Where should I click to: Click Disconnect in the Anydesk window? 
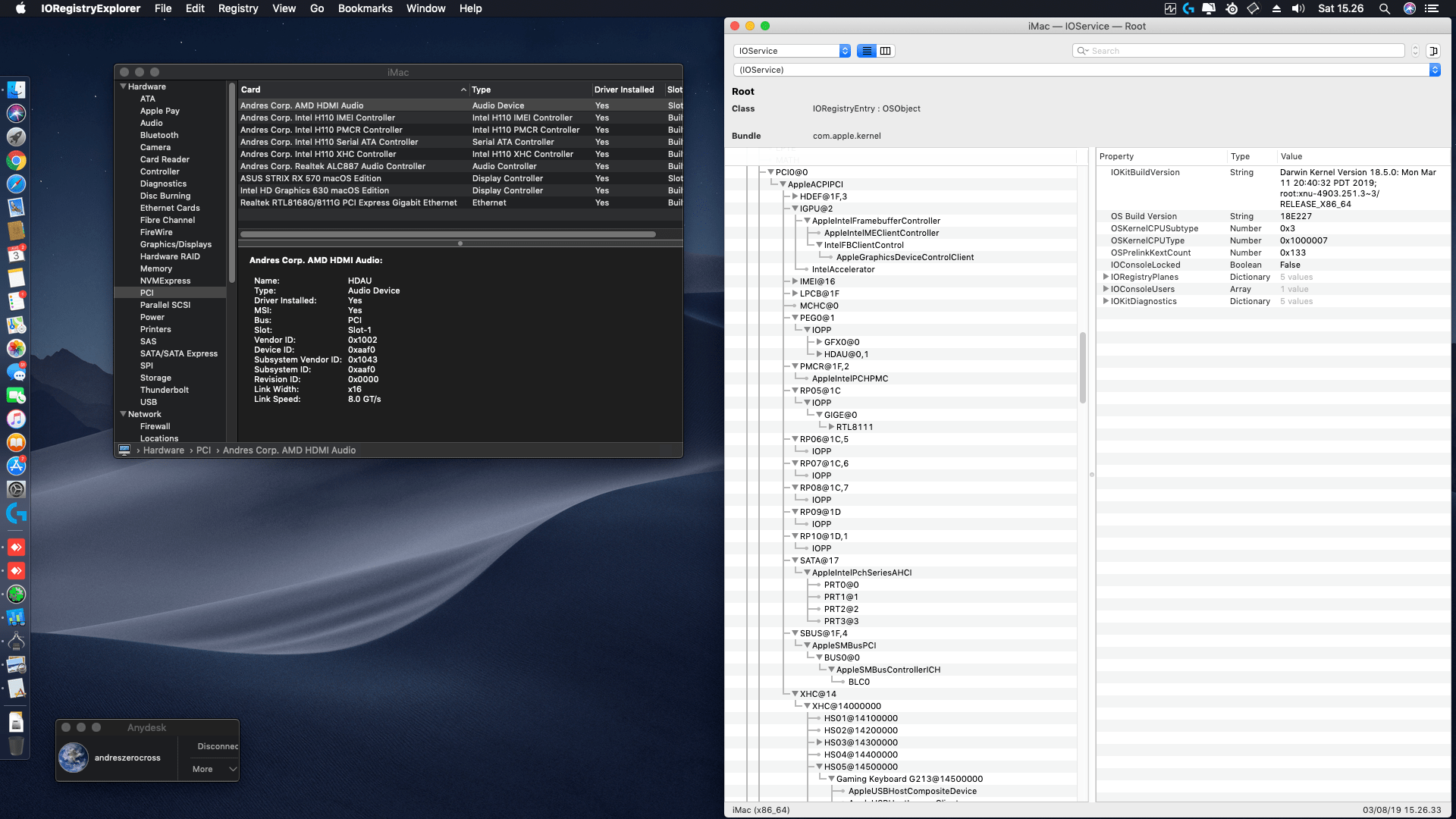[x=218, y=746]
